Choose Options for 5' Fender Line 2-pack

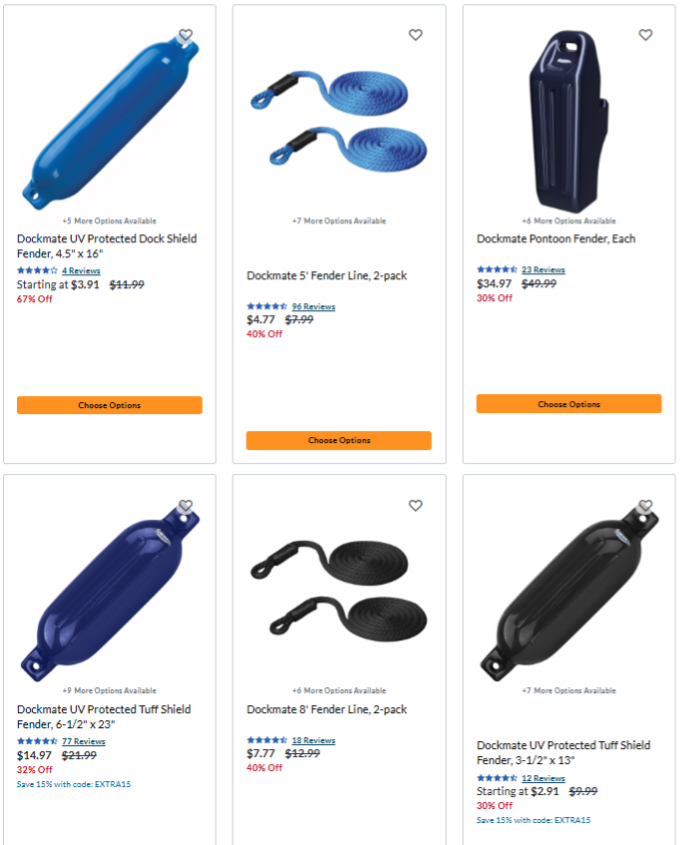coord(339,440)
